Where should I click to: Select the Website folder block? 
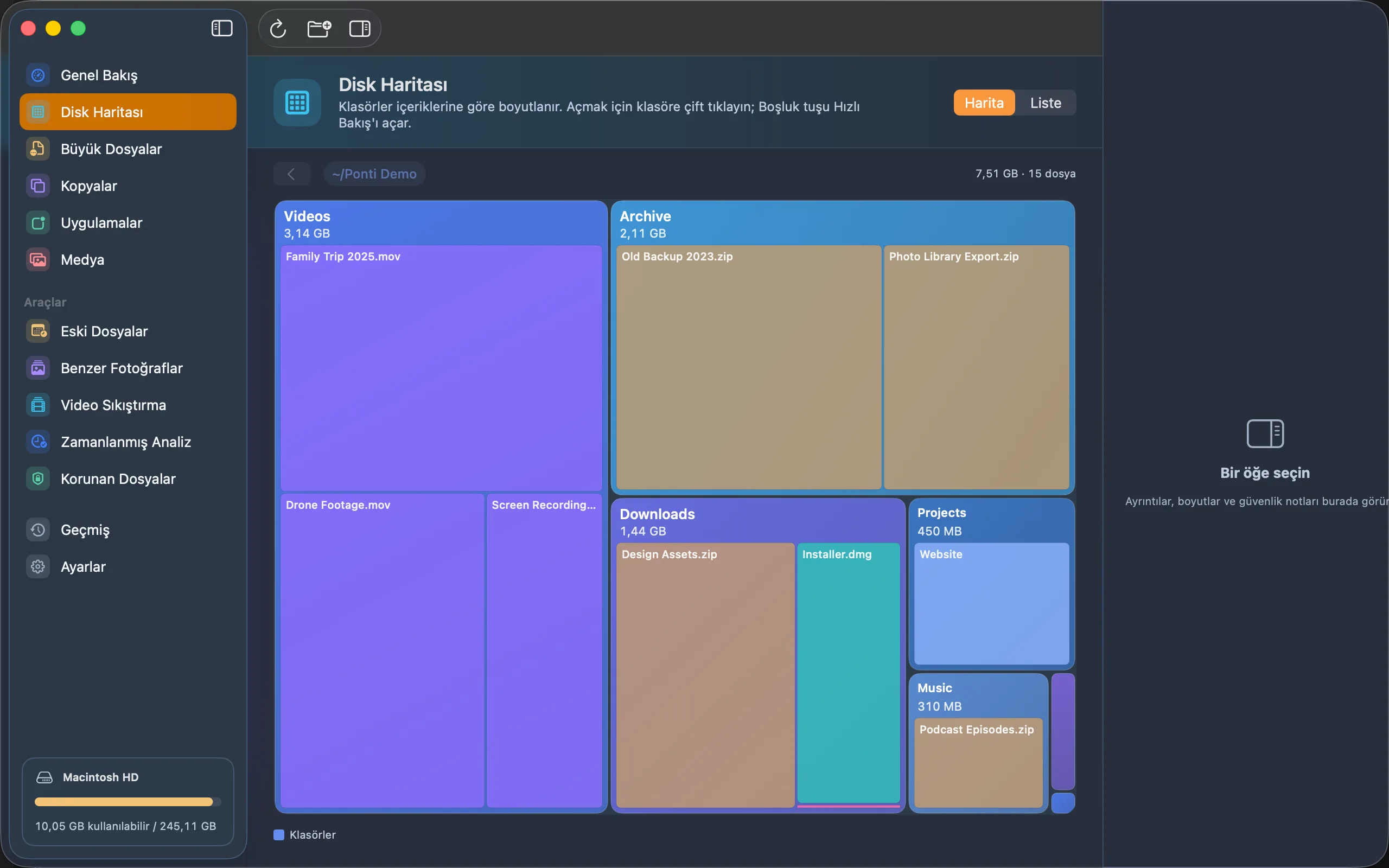(991, 603)
